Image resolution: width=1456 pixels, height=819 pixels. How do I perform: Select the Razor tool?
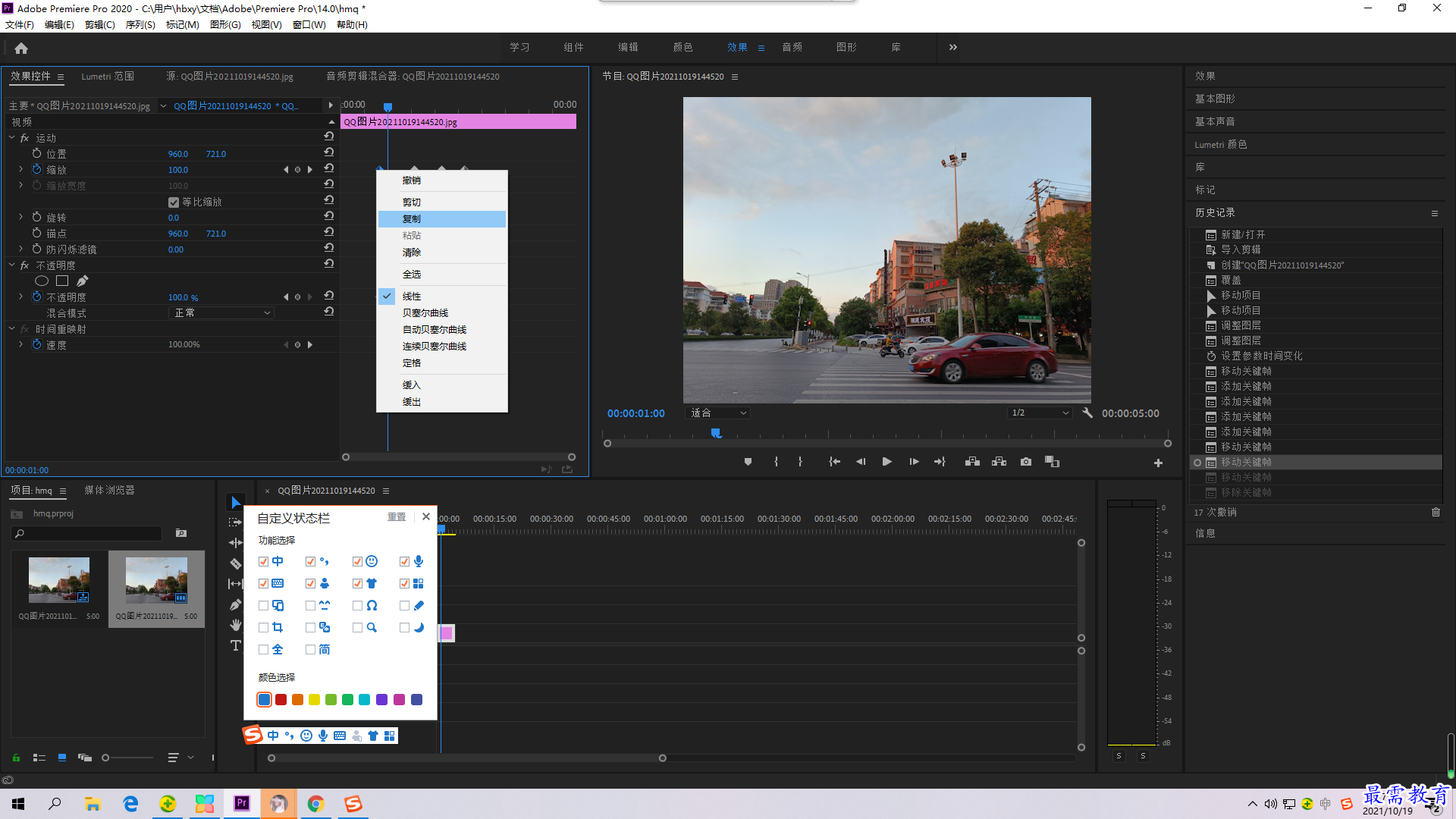[236, 563]
